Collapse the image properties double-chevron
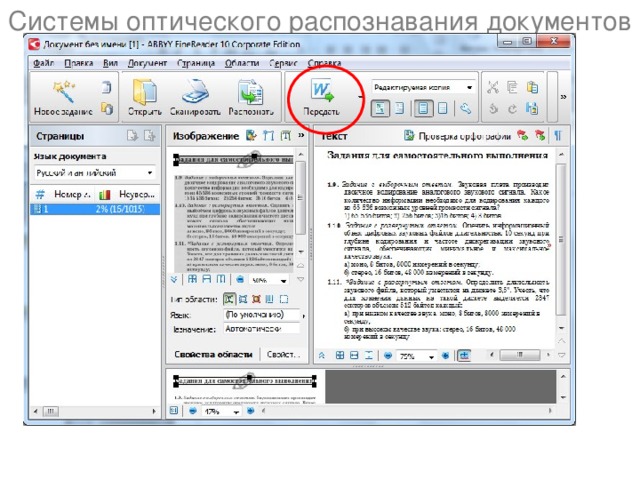Image resolution: width=640 pixels, height=480 pixels. point(174,280)
